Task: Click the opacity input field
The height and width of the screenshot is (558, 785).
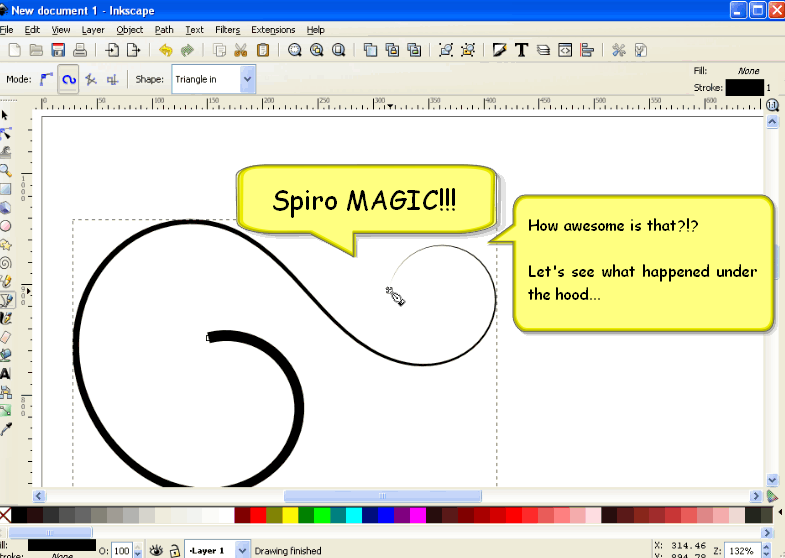Action: (122, 550)
